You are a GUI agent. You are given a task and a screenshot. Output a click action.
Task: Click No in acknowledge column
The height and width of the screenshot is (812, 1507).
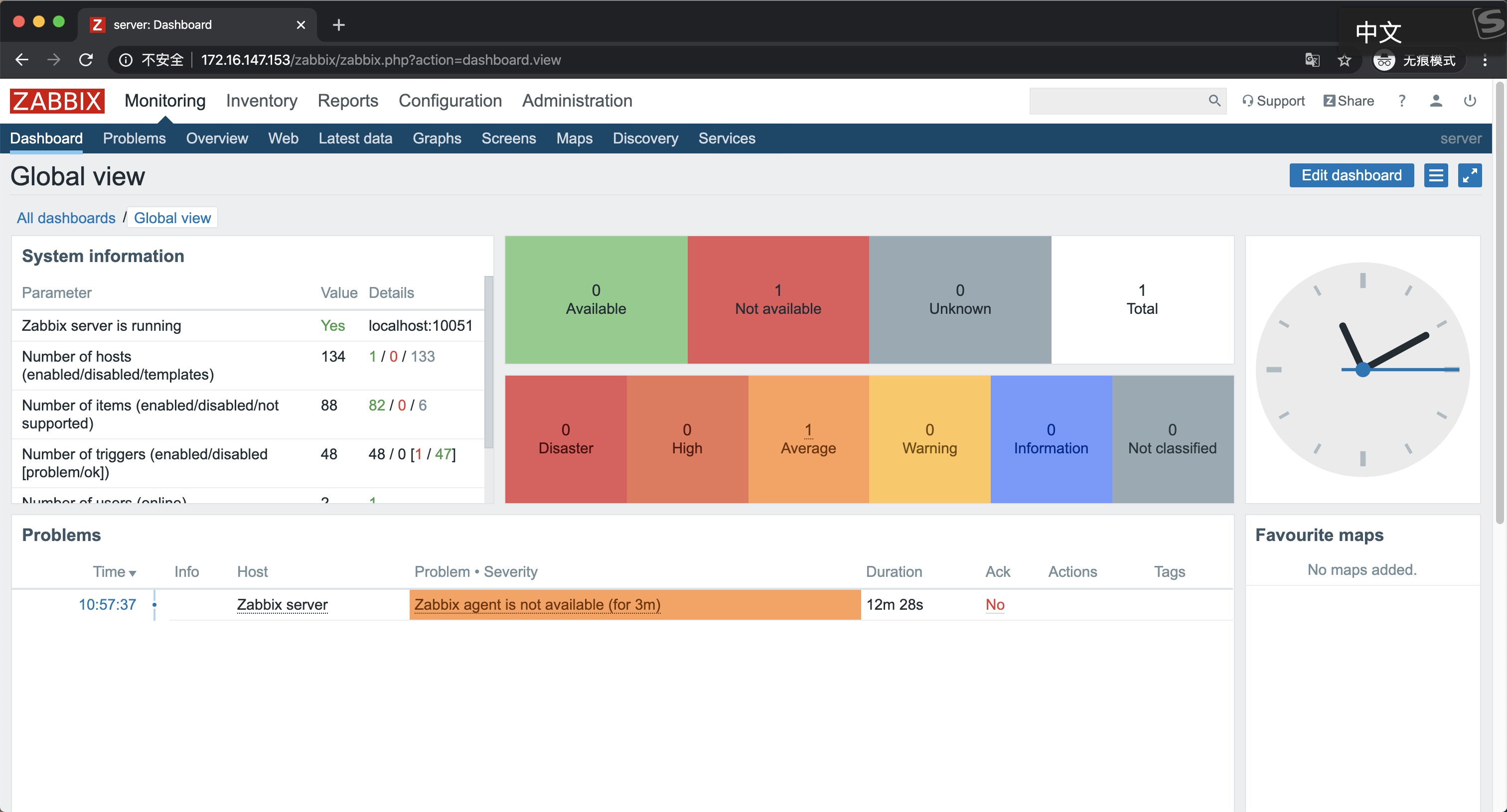pyautogui.click(x=995, y=604)
